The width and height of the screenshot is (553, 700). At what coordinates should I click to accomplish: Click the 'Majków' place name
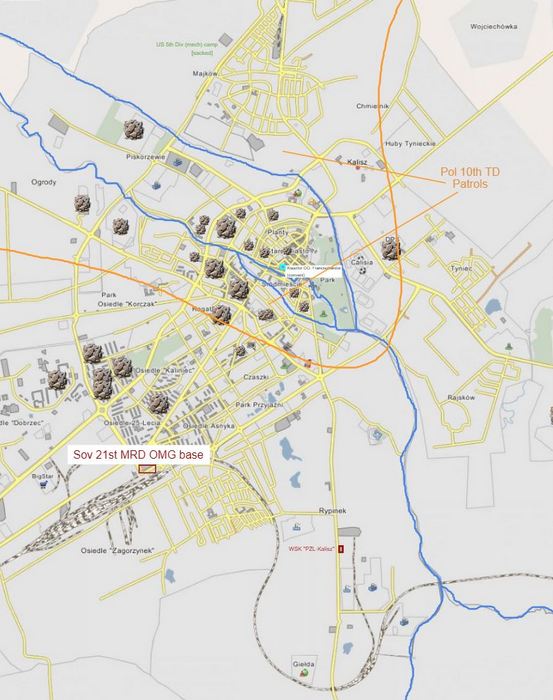205,73
